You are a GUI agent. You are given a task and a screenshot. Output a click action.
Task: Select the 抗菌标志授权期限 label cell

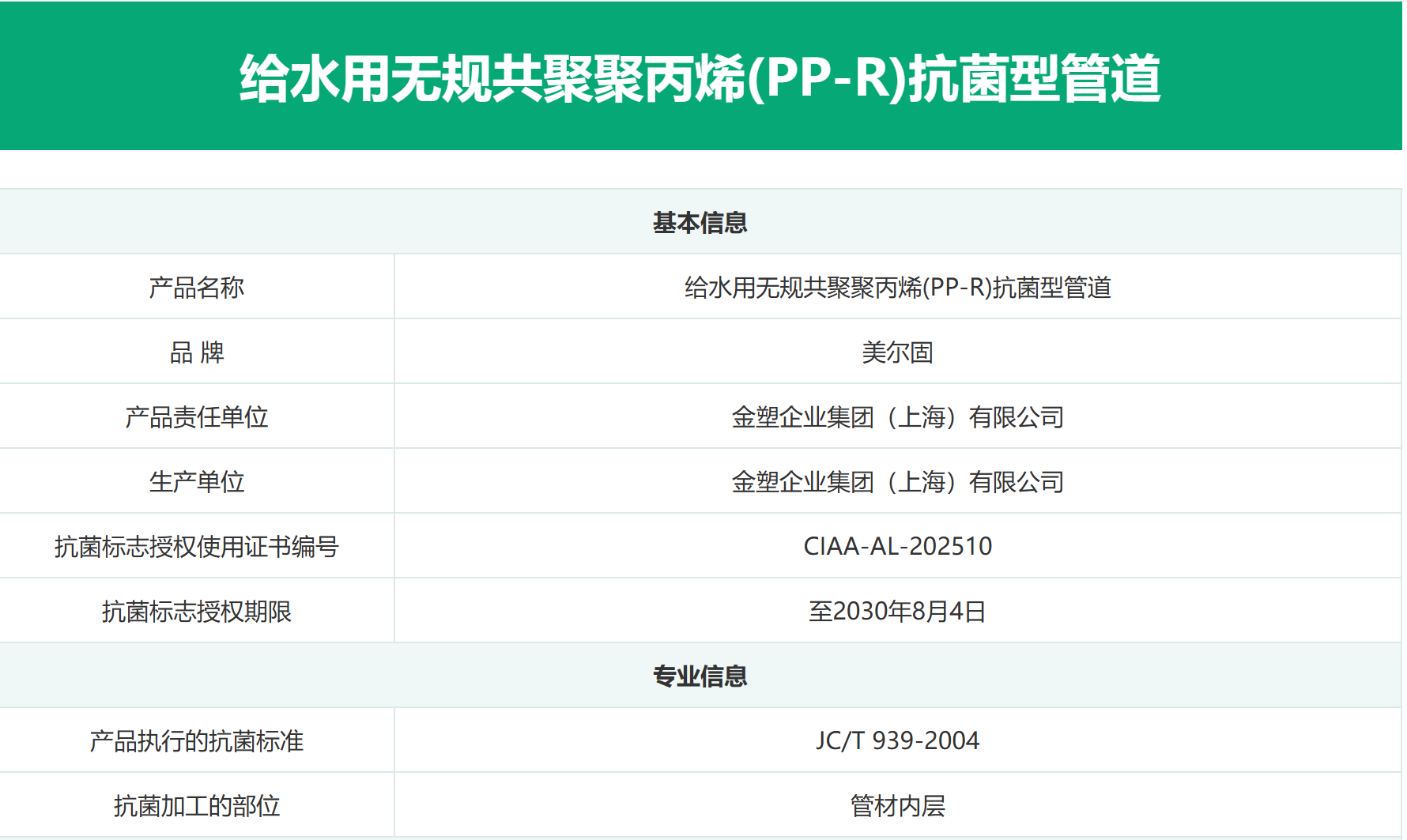point(197,612)
